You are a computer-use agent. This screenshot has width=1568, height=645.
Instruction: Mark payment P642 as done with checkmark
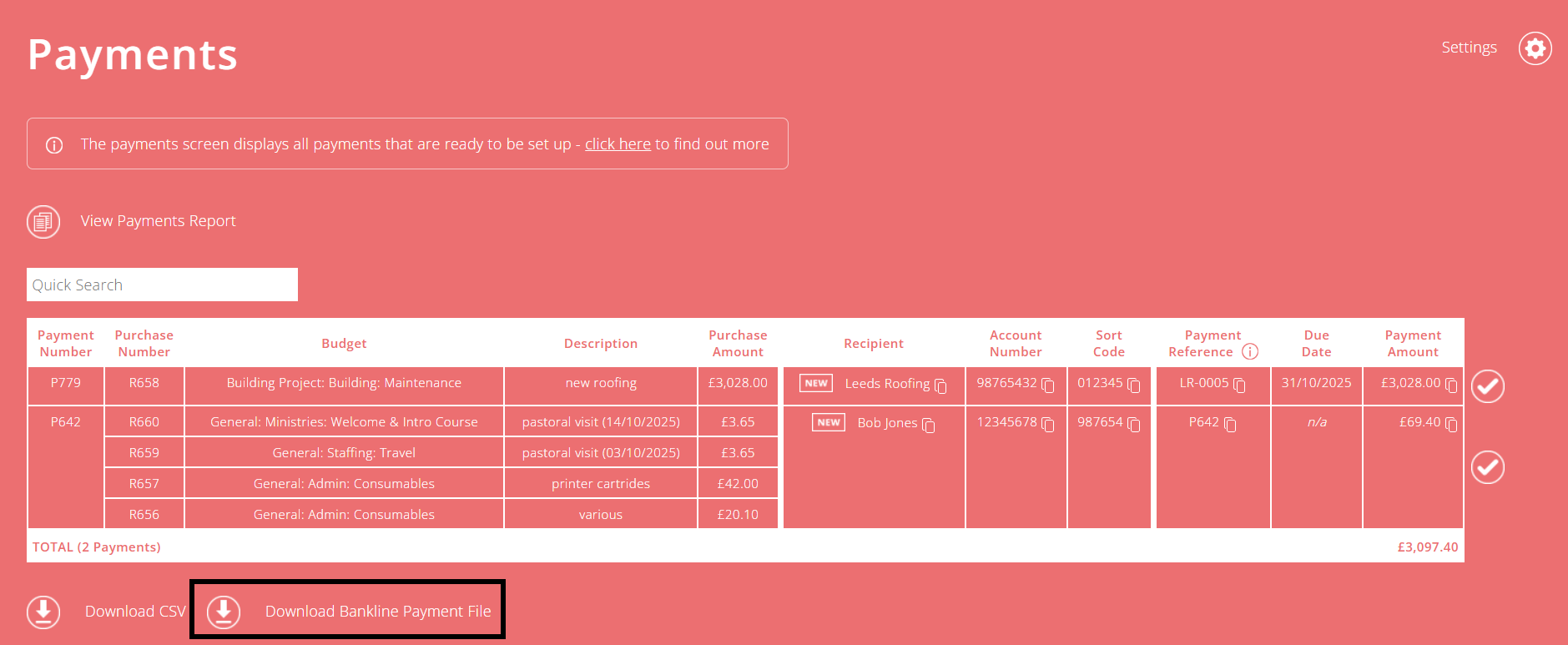pyautogui.click(x=1488, y=467)
